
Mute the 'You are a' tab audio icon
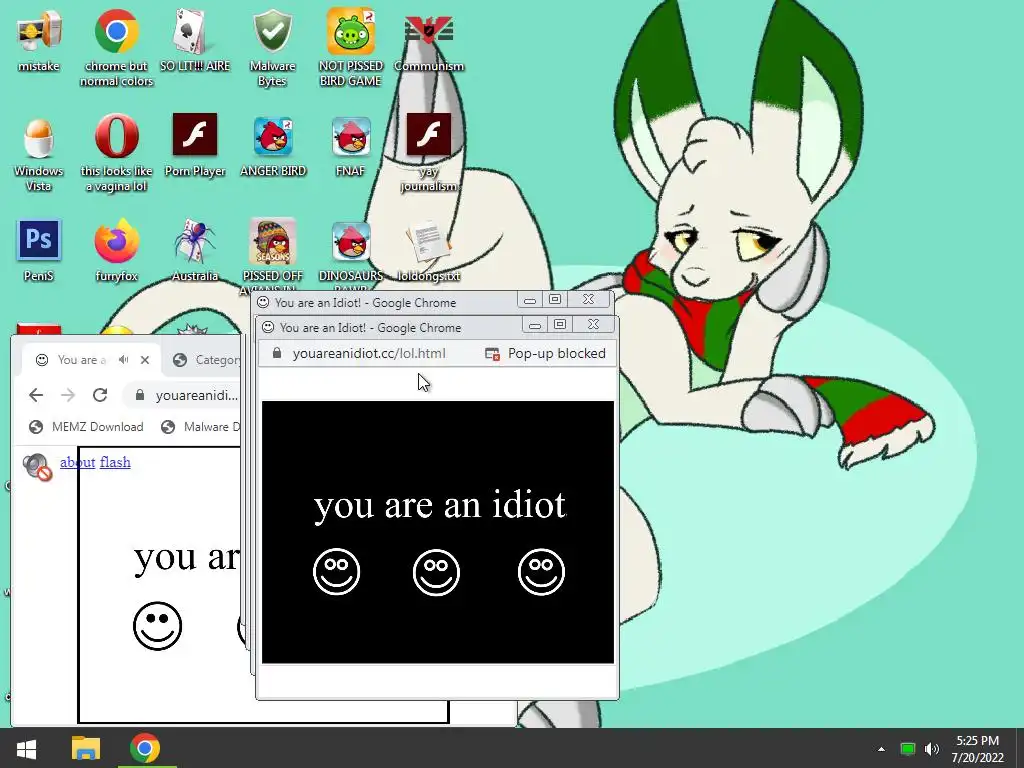[x=123, y=360]
